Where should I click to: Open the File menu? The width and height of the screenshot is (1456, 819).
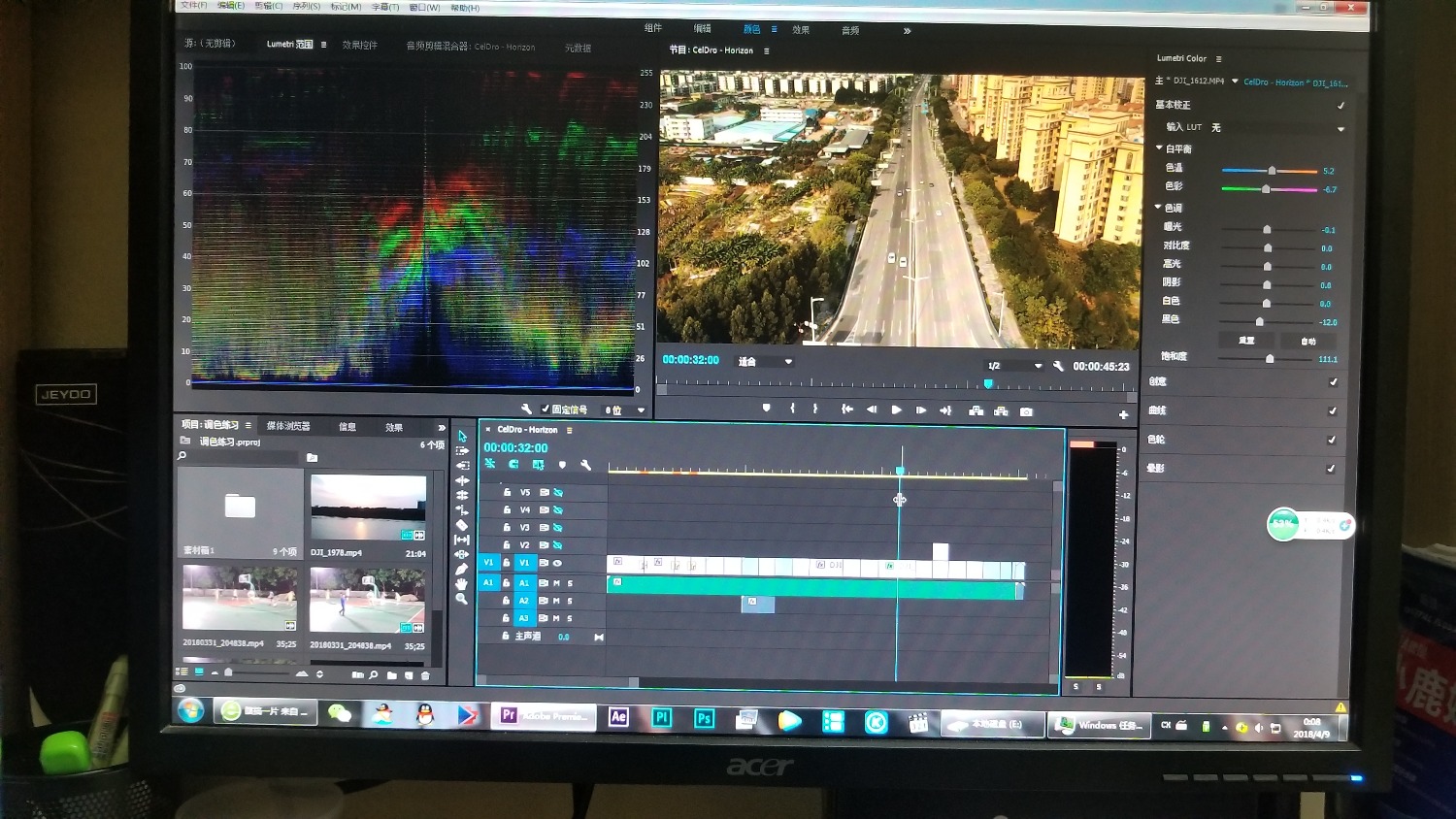coord(194,5)
